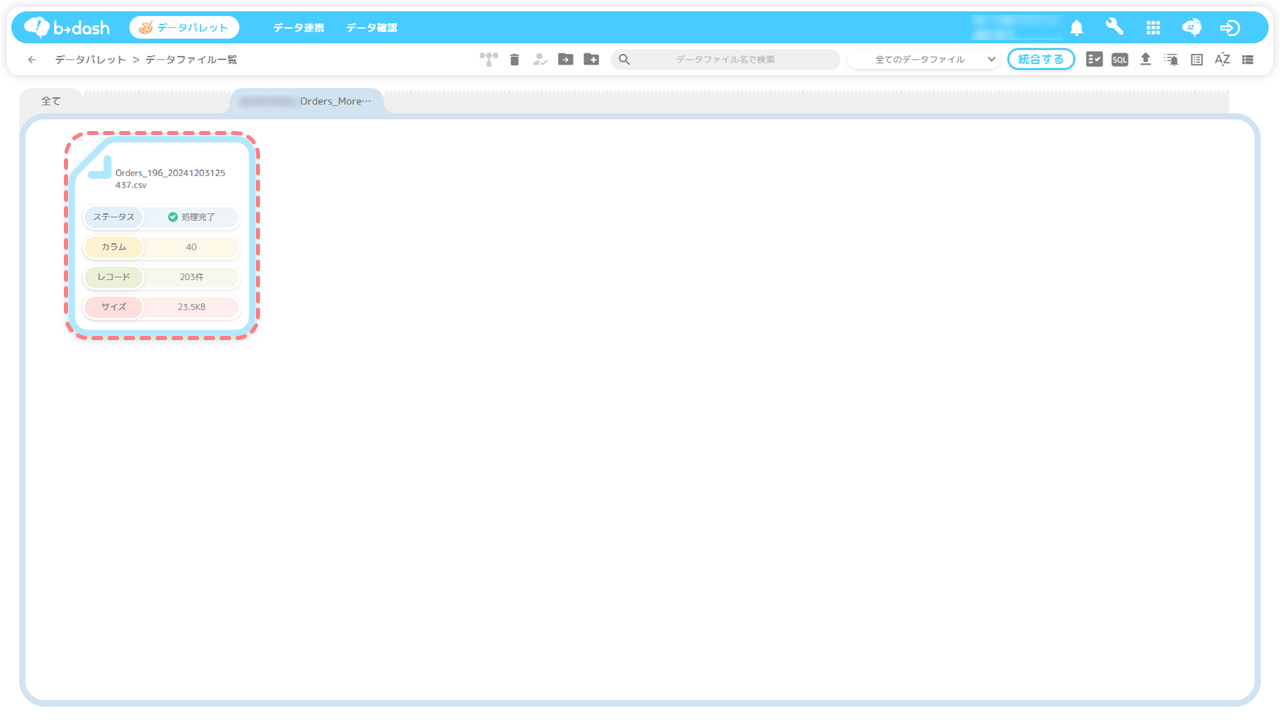Screen dimensions: 1280x720
Task: Click the data flow diagram icon
Action: [488, 60]
